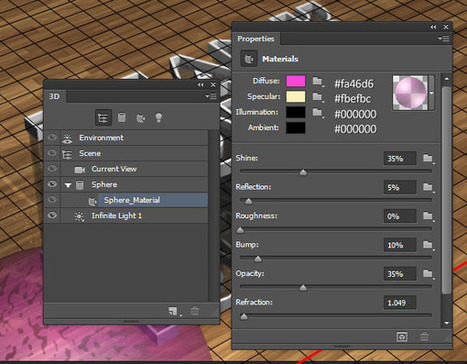Image resolution: width=467 pixels, height=364 pixels.
Task: Toggle visibility of Scene row
Action: click(x=52, y=153)
